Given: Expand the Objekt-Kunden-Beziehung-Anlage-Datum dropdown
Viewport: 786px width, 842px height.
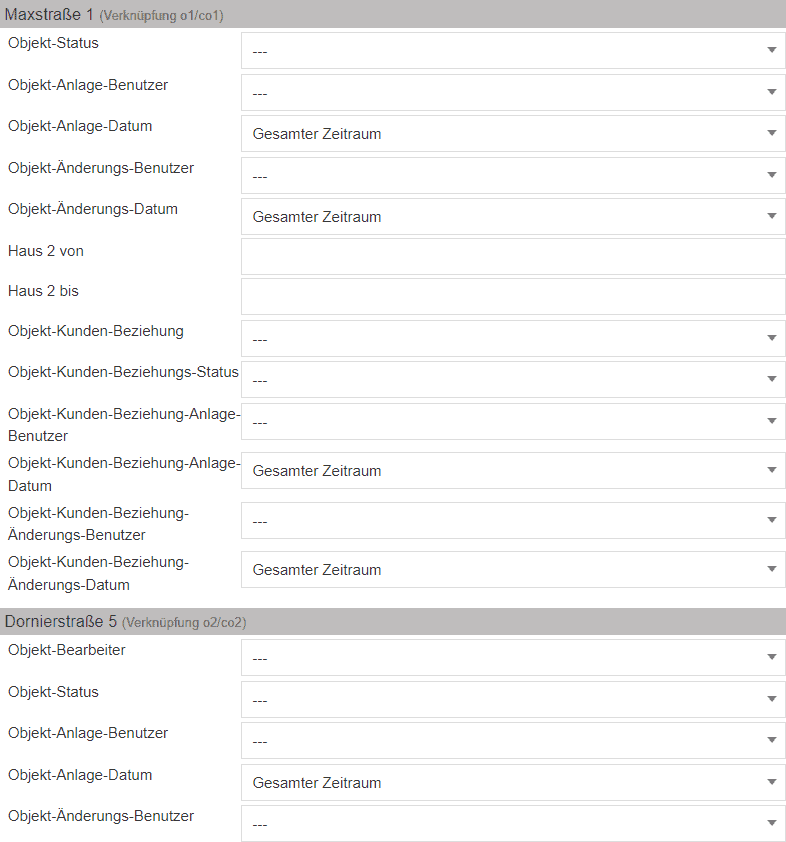Looking at the screenshot, I should (512, 471).
